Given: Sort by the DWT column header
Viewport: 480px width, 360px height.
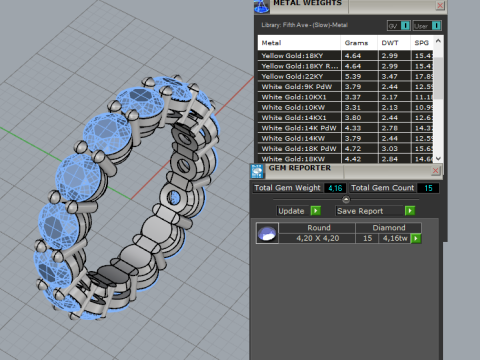Looking at the screenshot, I should (x=394, y=43).
